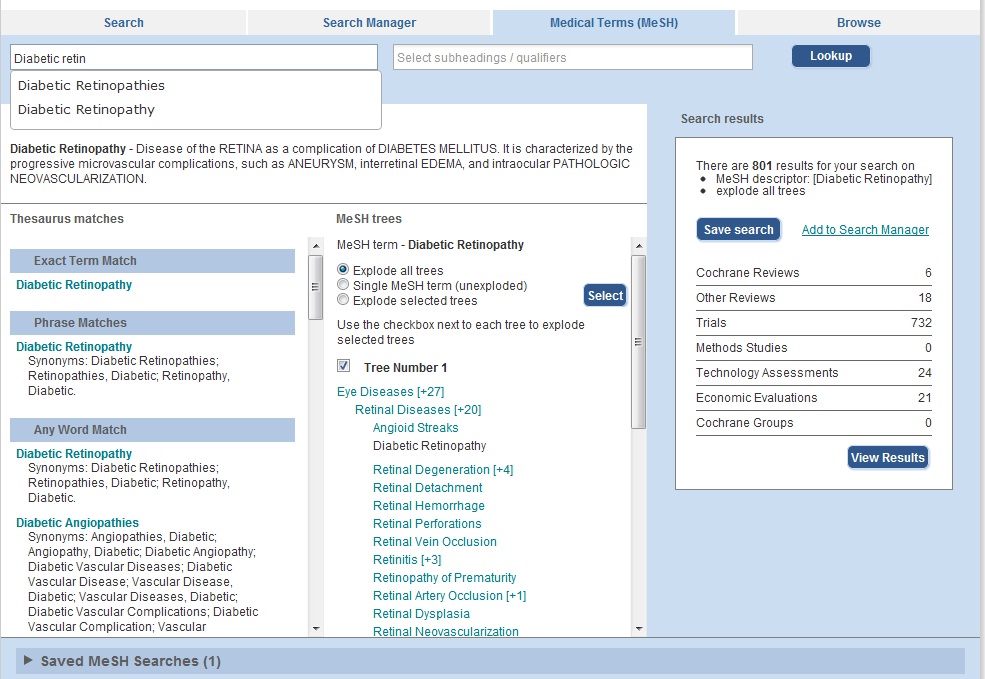The height and width of the screenshot is (679, 985).
Task: Open the Search Manager tab
Action: coord(369,22)
